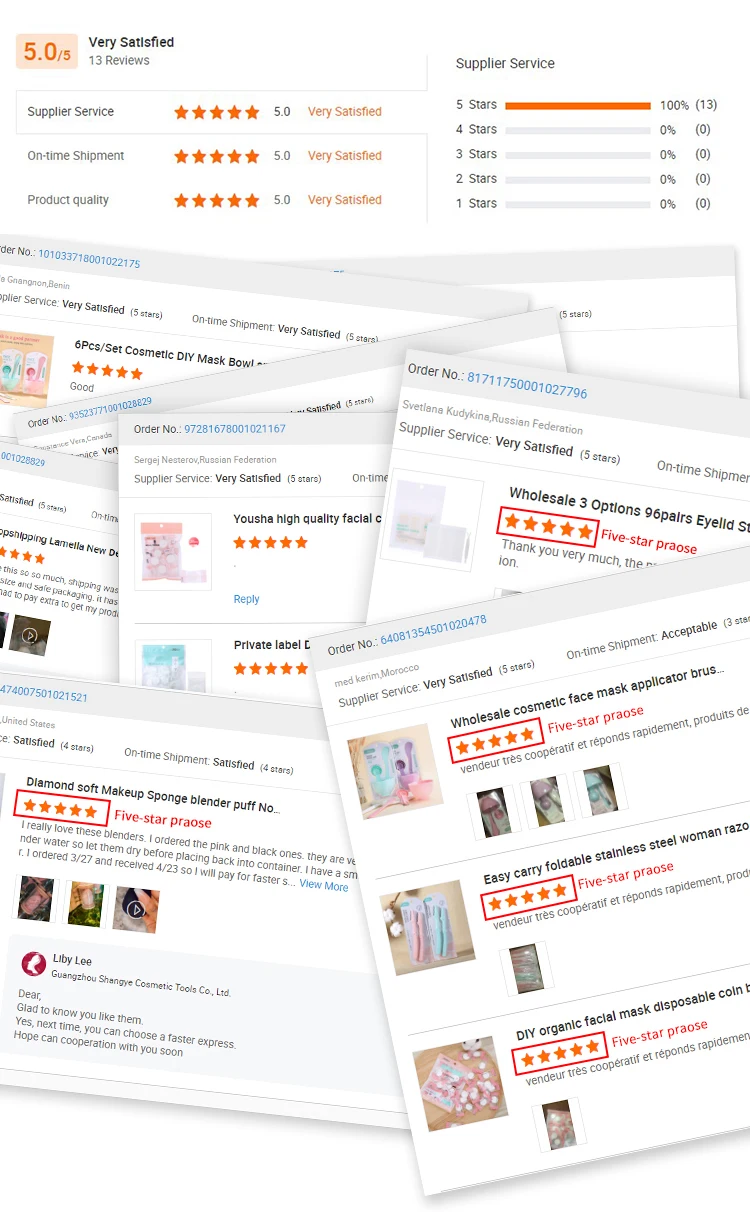The height and width of the screenshot is (1212, 750).
Task: Click the 5 Stars orange rating bar
Action: [578, 105]
